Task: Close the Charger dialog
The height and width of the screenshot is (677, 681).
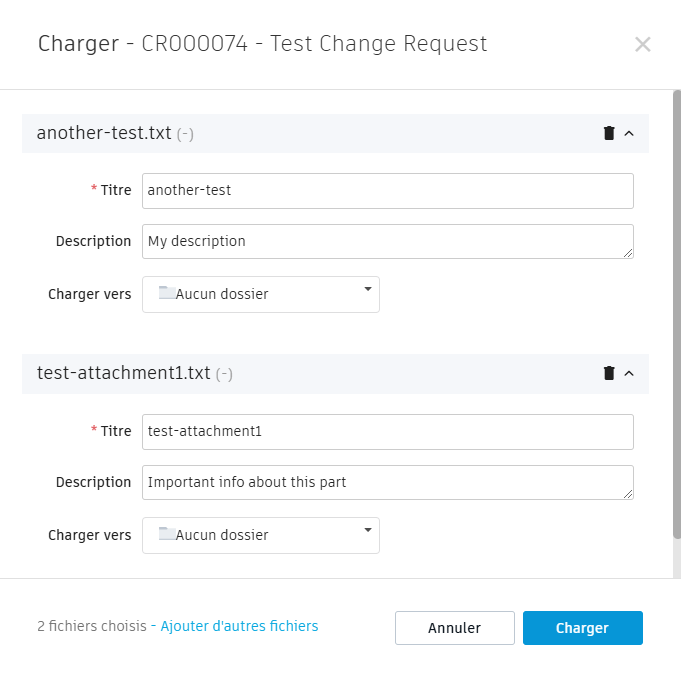Action: click(x=643, y=44)
